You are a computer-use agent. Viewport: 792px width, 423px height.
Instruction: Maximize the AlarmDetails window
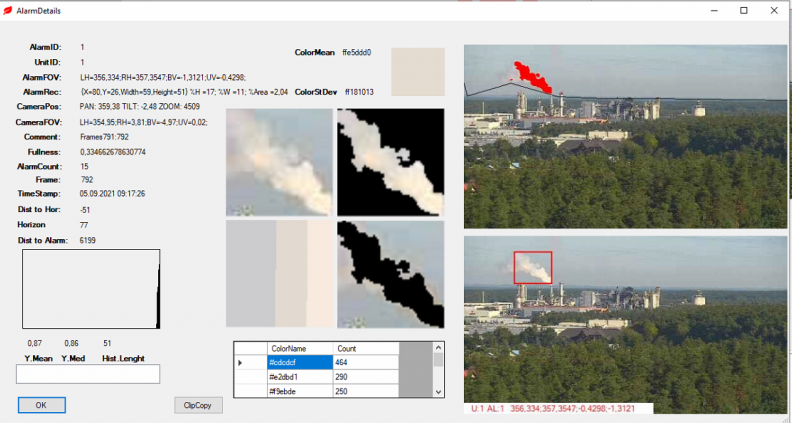pos(744,11)
